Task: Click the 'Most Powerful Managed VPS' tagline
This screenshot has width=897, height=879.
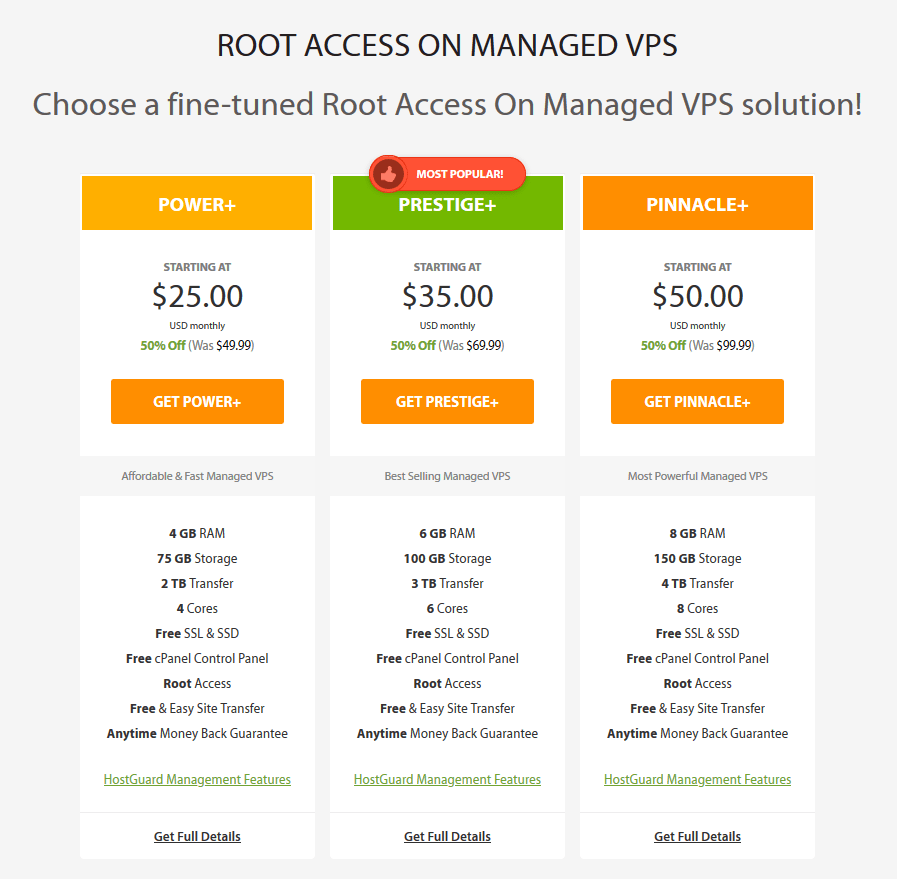Action: click(697, 476)
